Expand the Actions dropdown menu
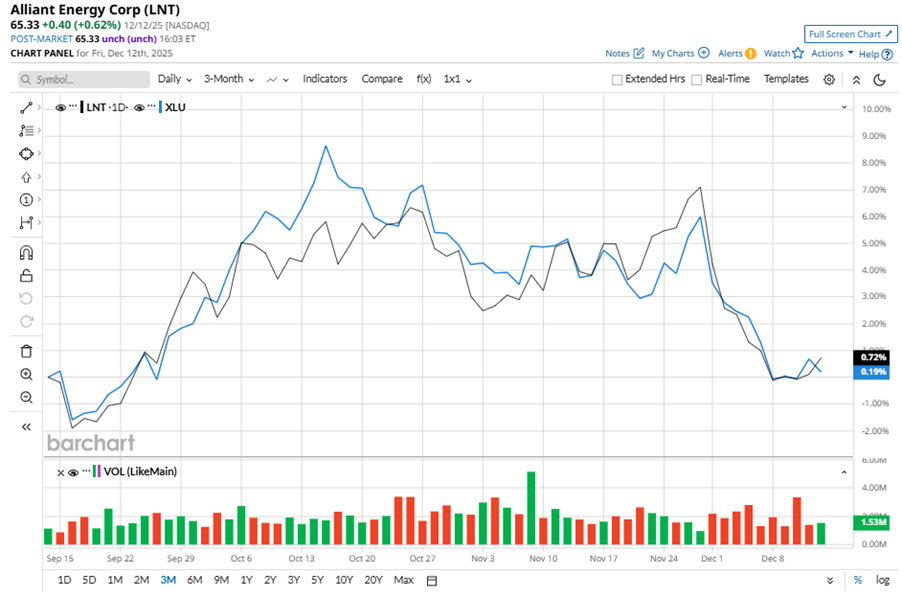902x597 pixels. pyautogui.click(x=832, y=53)
